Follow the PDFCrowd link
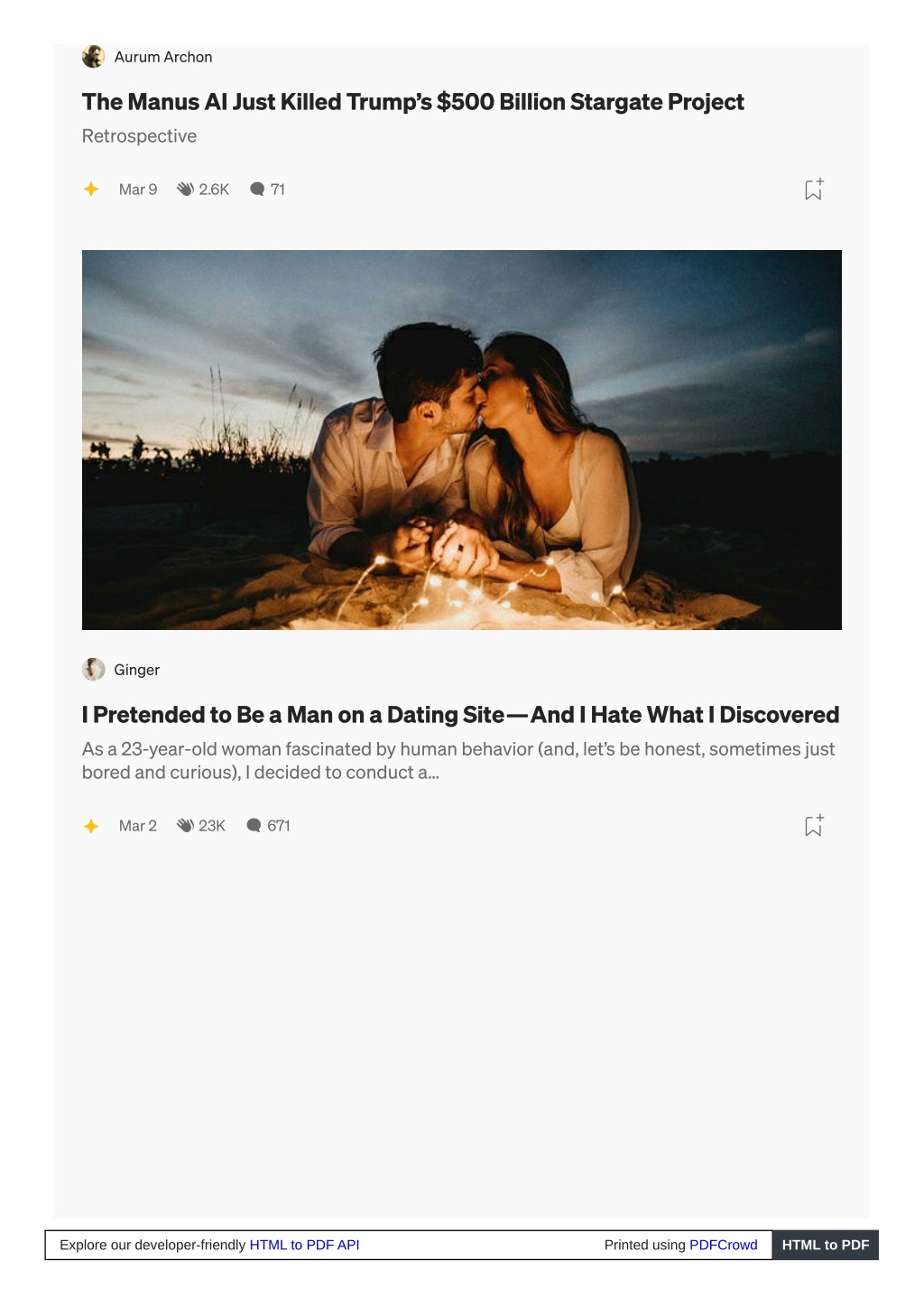Image resolution: width=924 pixels, height=1307 pixels. [724, 1245]
